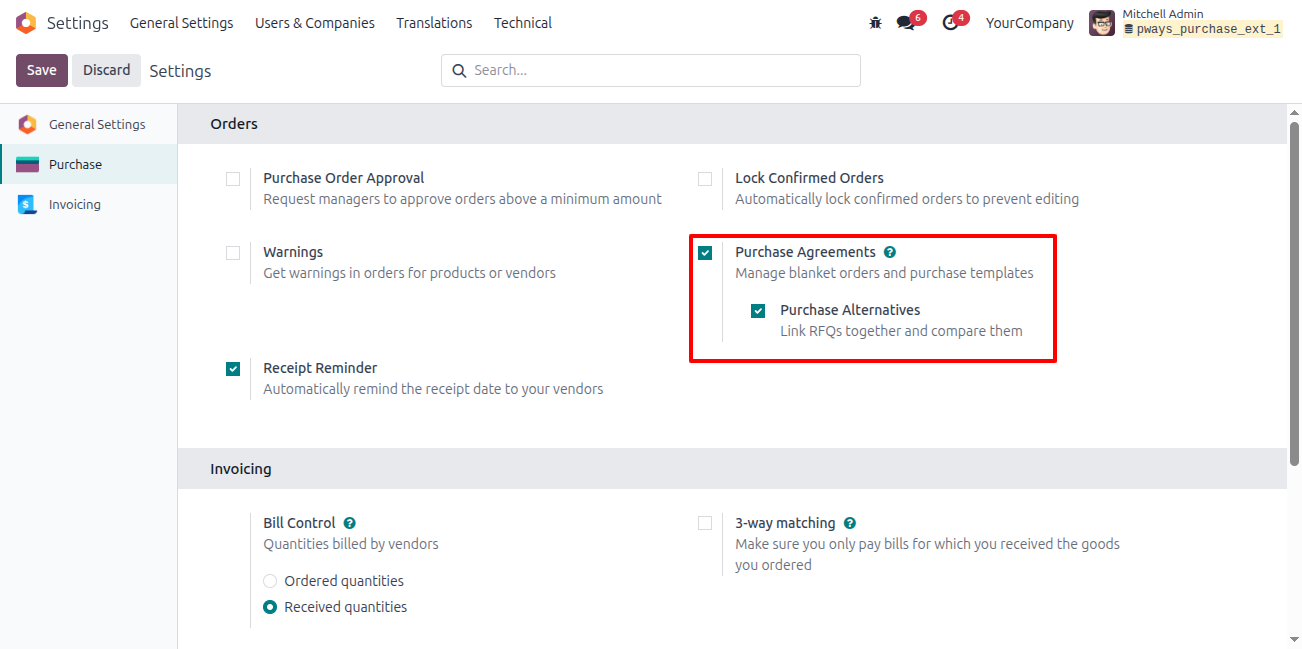Click the Odoo home logo icon
Viewport: 1302px width, 649px height.
click(26, 22)
